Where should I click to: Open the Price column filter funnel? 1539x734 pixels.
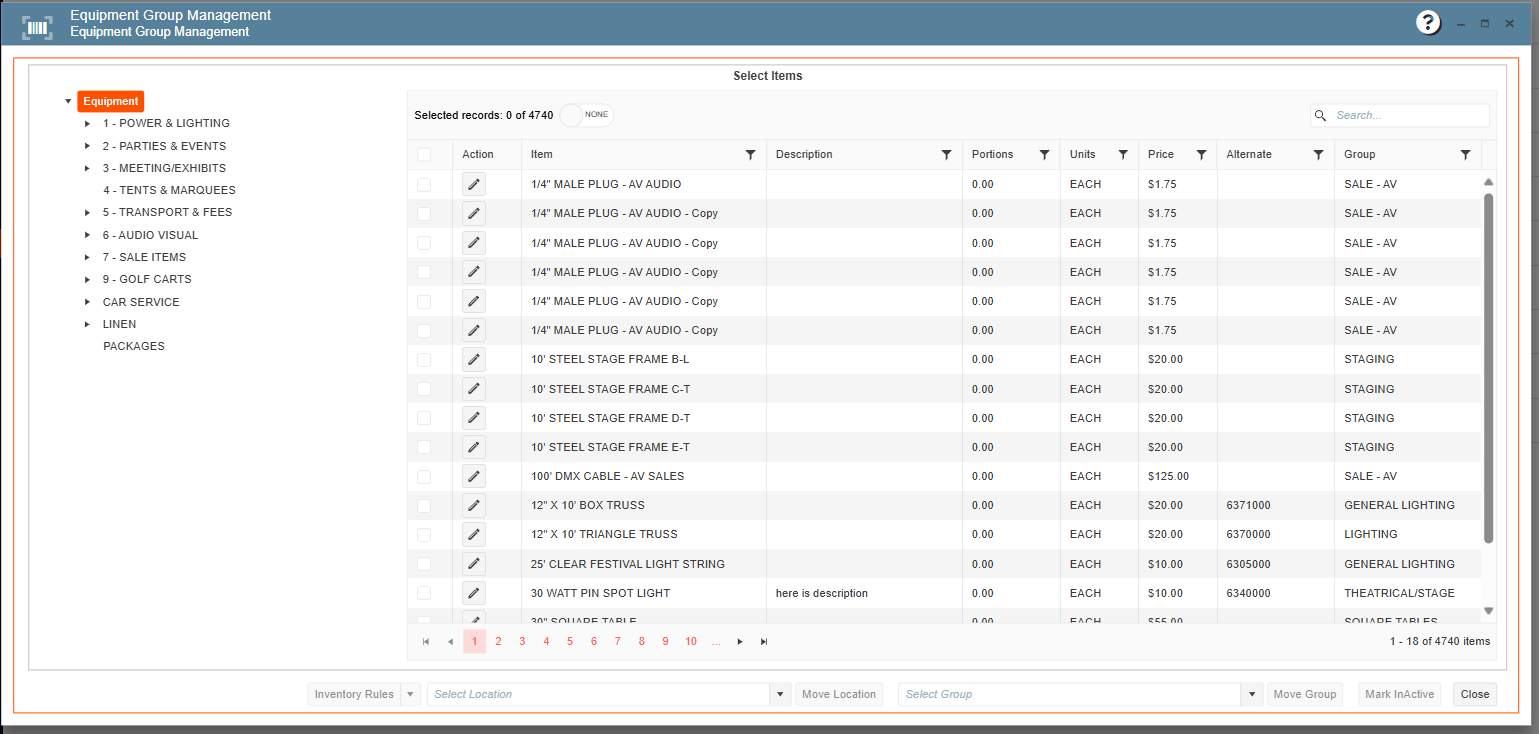pyautogui.click(x=1200, y=155)
